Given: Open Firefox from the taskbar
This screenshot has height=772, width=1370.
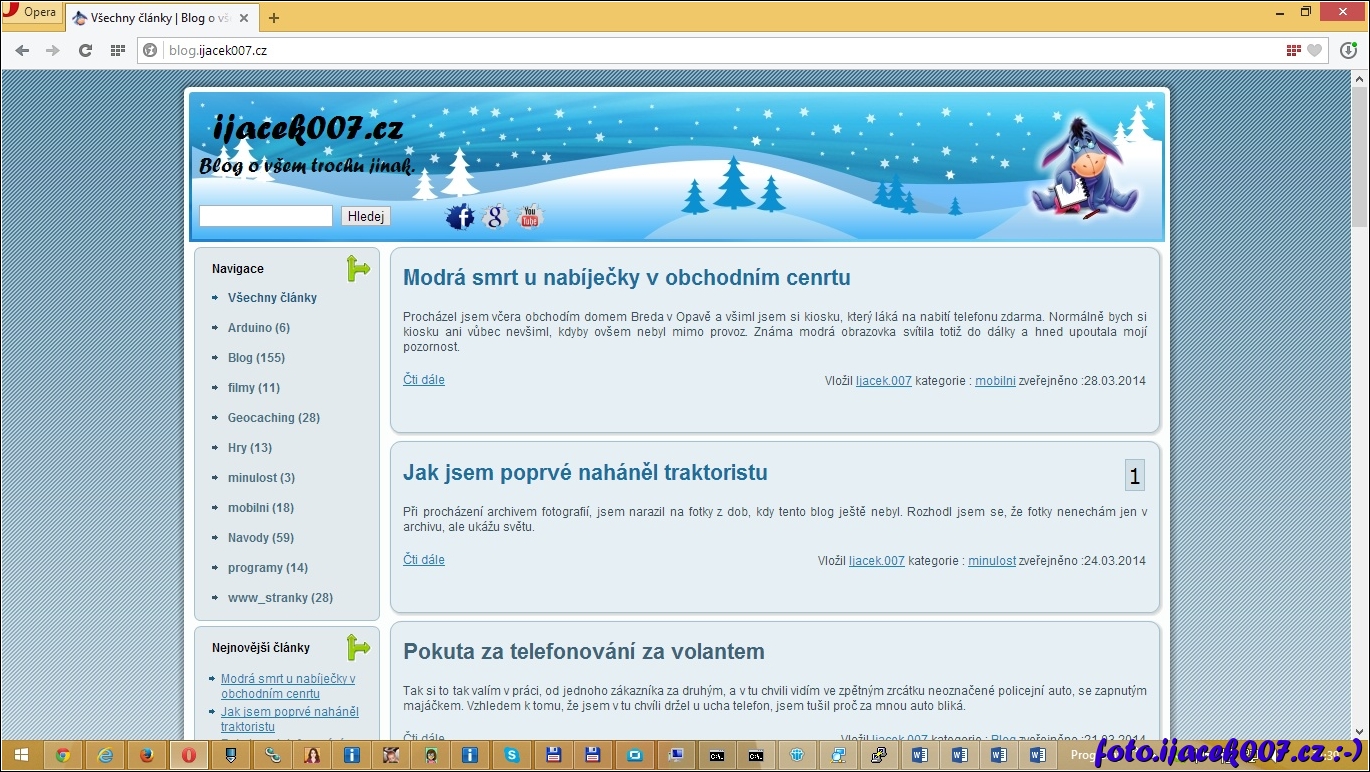Looking at the screenshot, I should [x=147, y=755].
